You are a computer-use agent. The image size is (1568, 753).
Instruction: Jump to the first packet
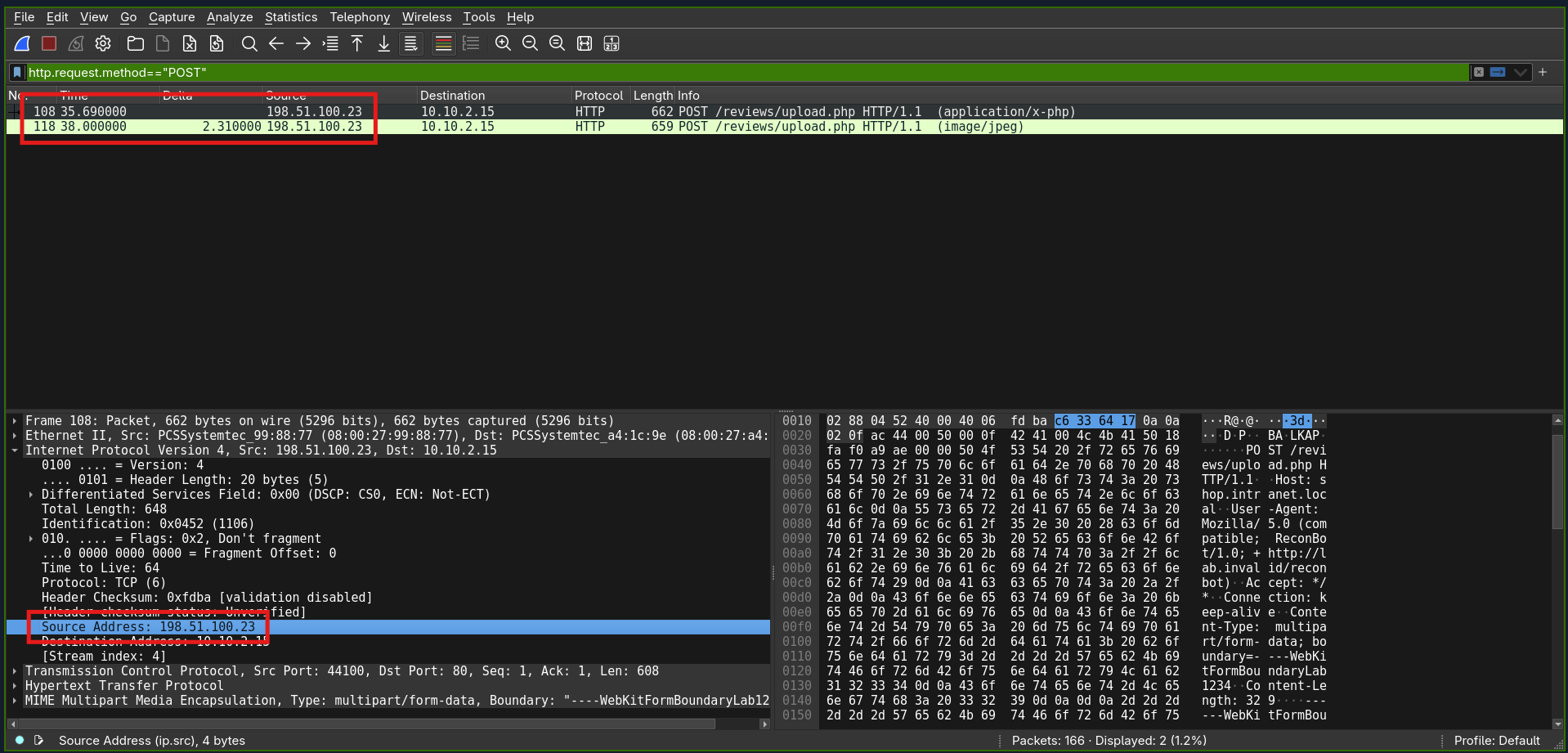pos(357,44)
